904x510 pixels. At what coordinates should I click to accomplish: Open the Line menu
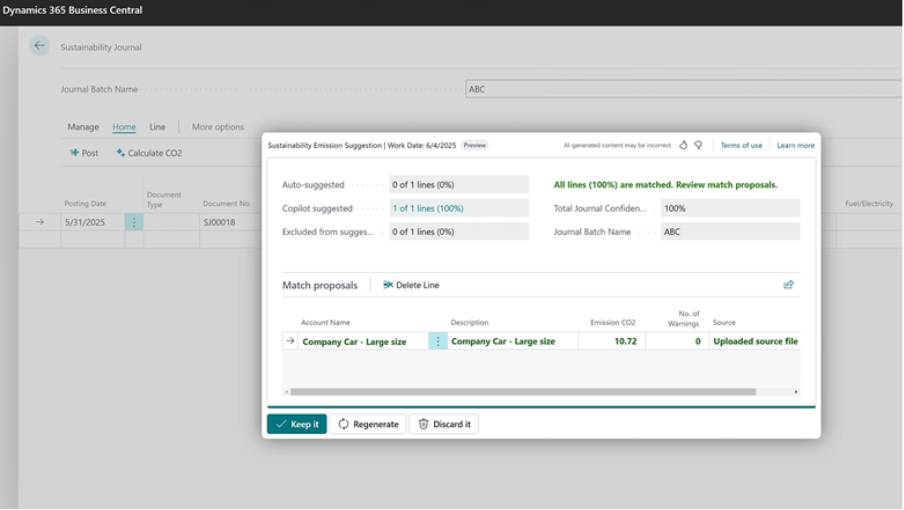point(157,127)
